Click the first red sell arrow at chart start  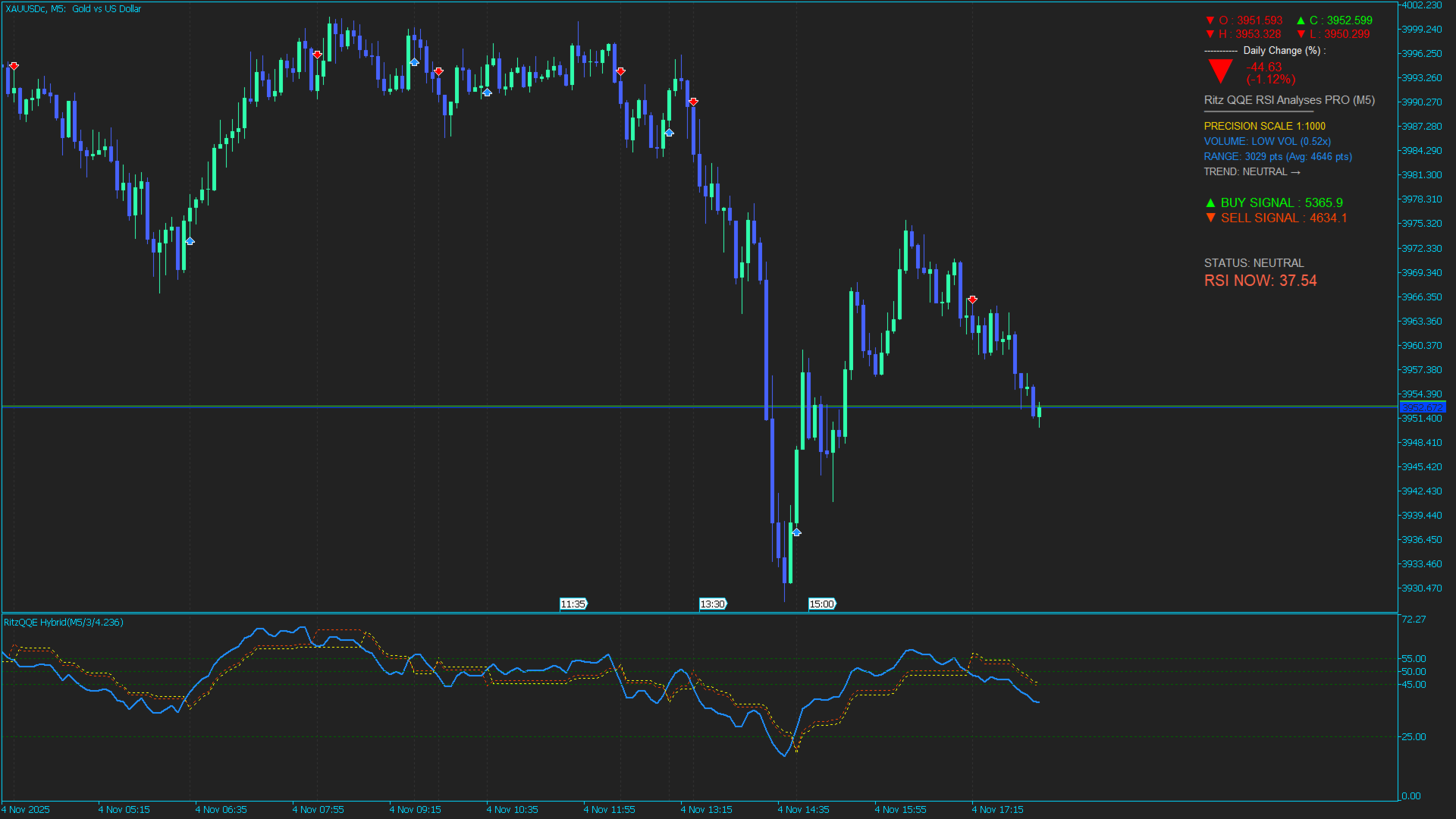(x=14, y=66)
